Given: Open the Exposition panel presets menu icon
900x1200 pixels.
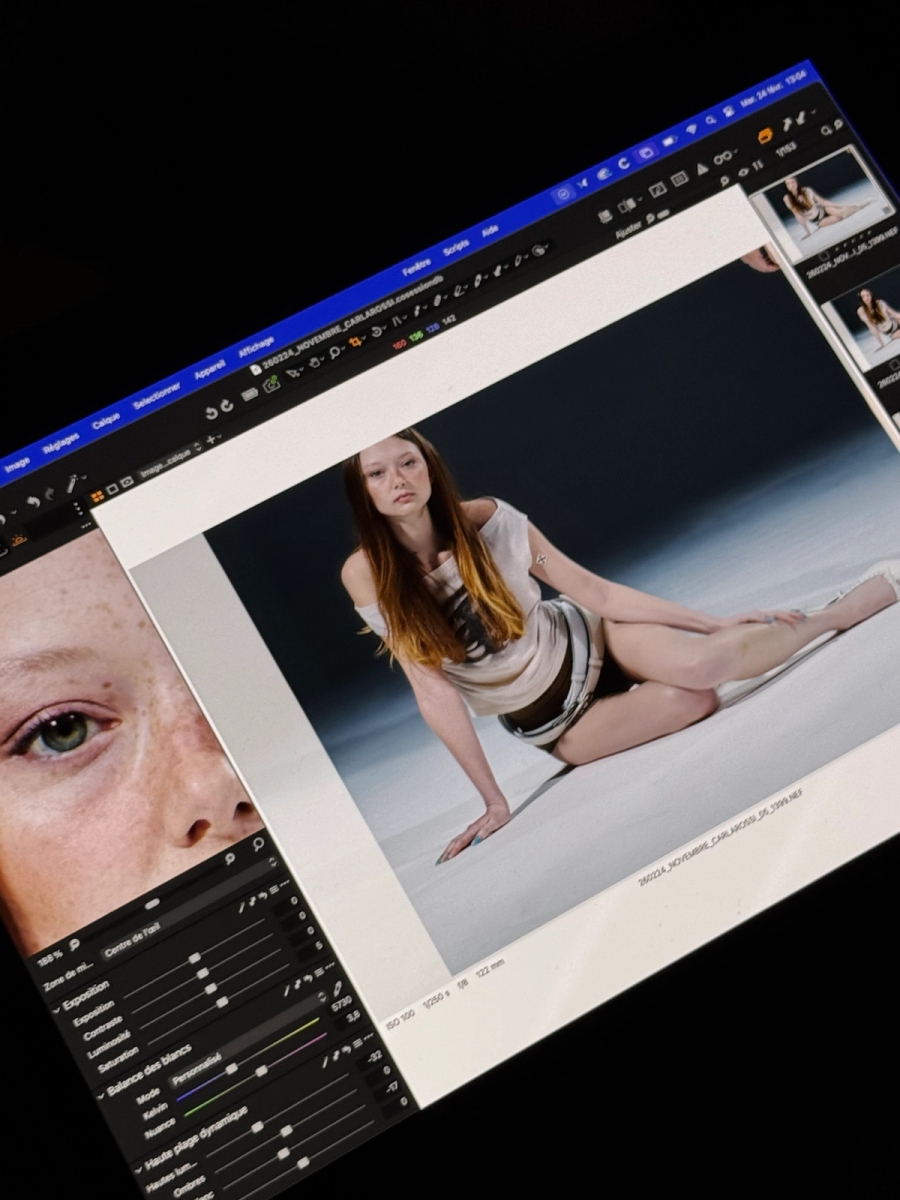Looking at the screenshot, I should (x=272, y=891).
